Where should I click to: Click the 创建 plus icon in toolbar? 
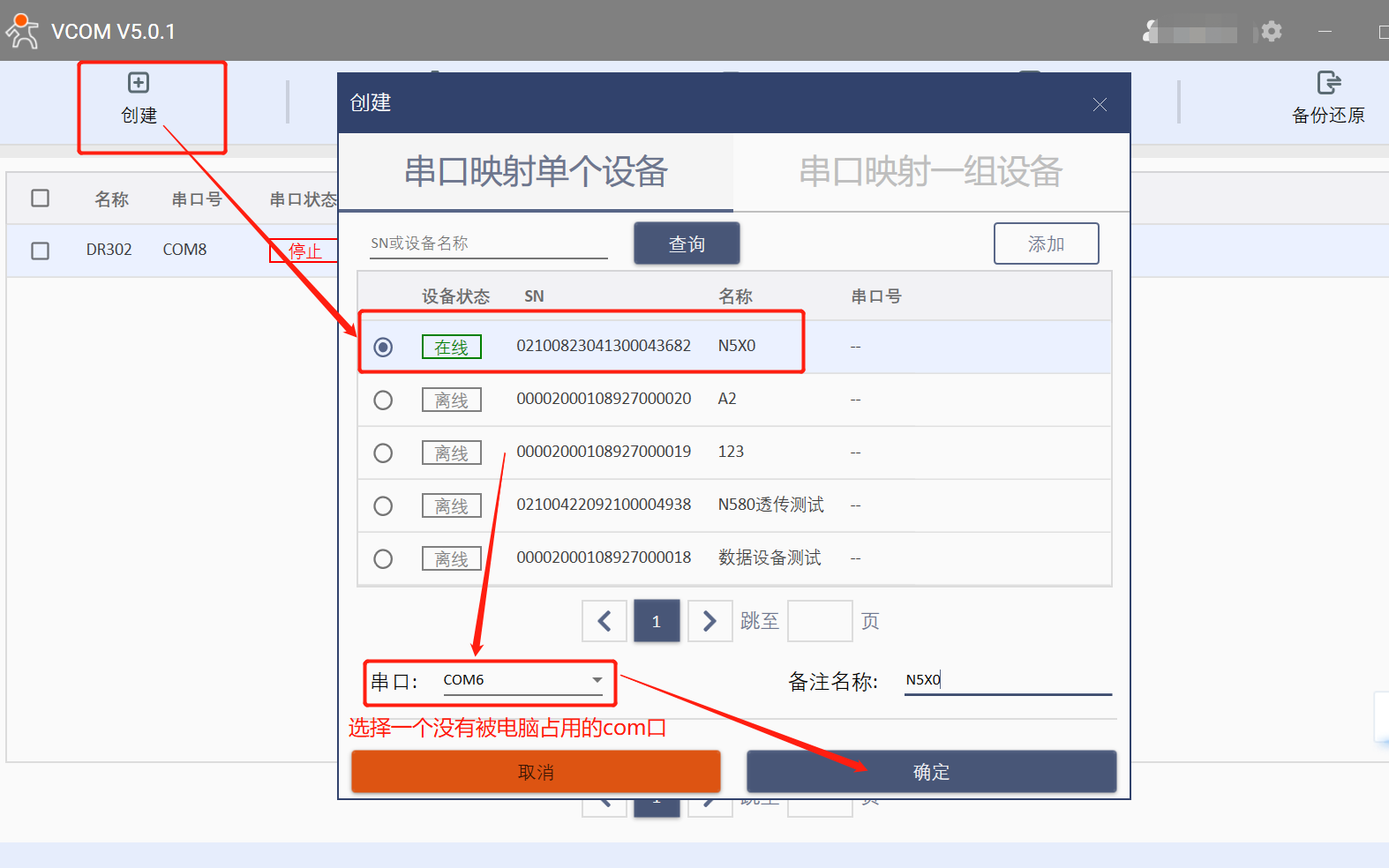[x=139, y=83]
